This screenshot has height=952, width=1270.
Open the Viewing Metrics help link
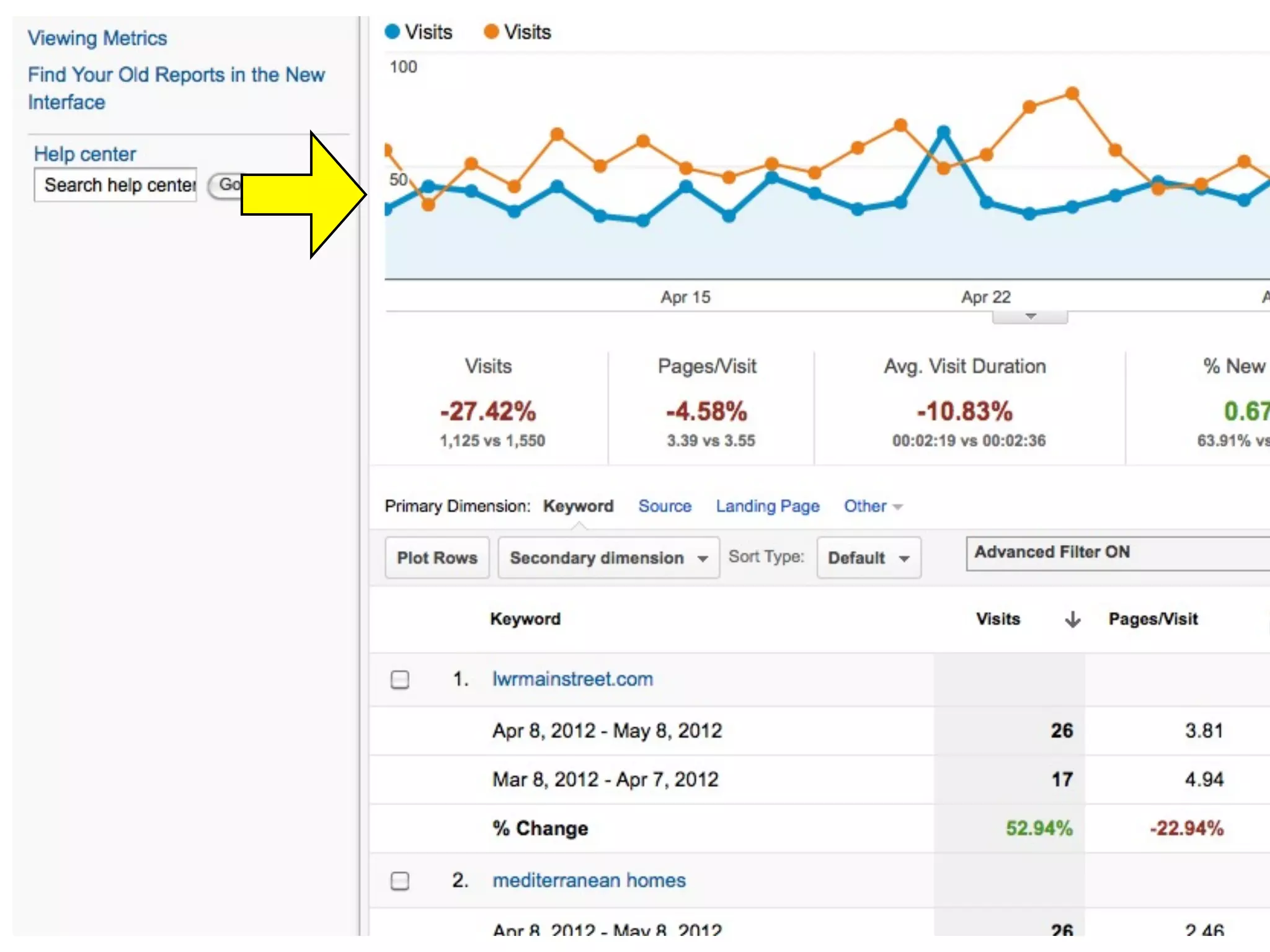click(x=97, y=38)
